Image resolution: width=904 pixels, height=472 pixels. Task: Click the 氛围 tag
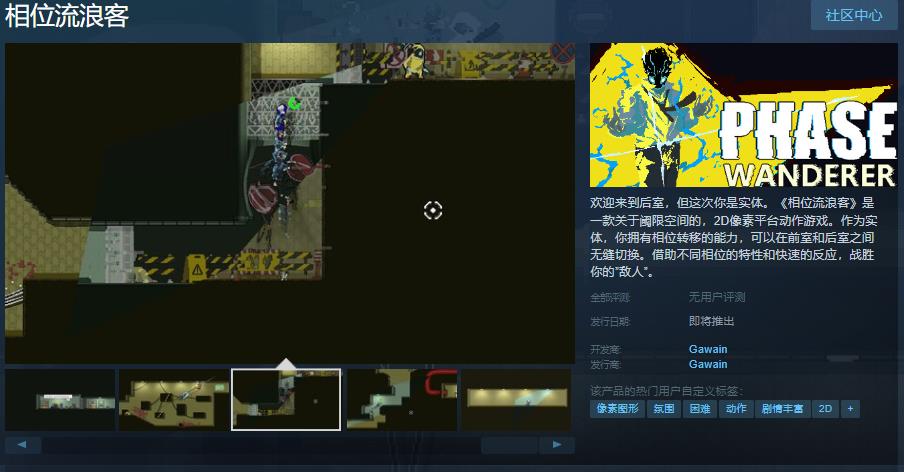click(664, 409)
